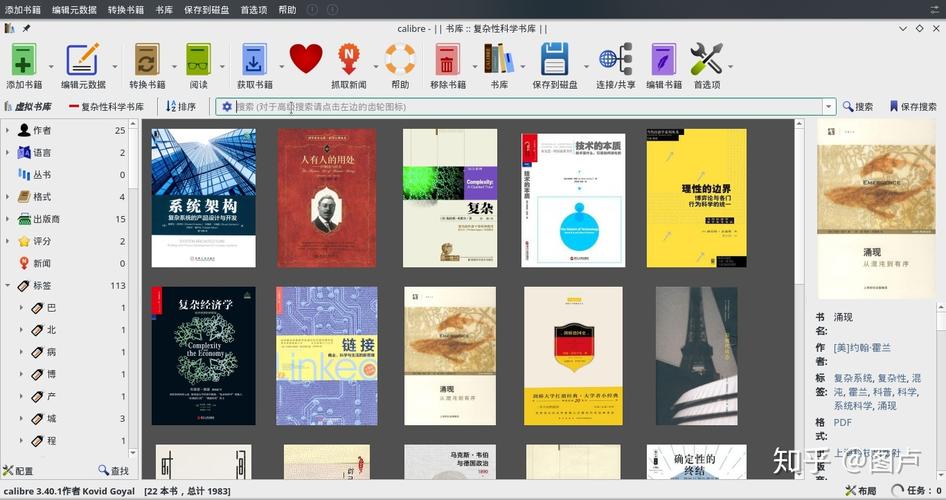Open search history dropdown in search bar

829,107
